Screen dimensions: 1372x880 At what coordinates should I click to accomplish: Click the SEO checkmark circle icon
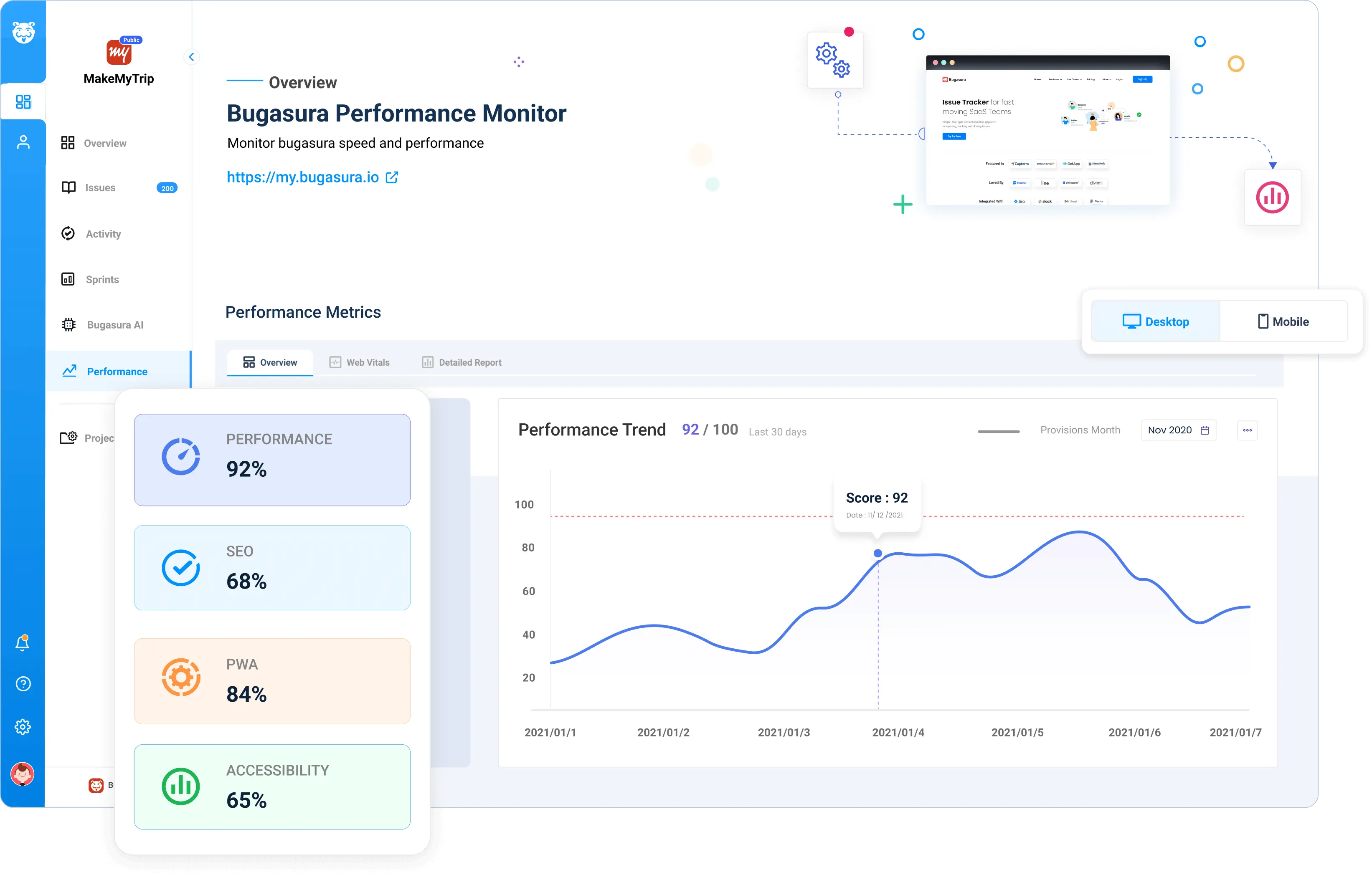point(181,568)
